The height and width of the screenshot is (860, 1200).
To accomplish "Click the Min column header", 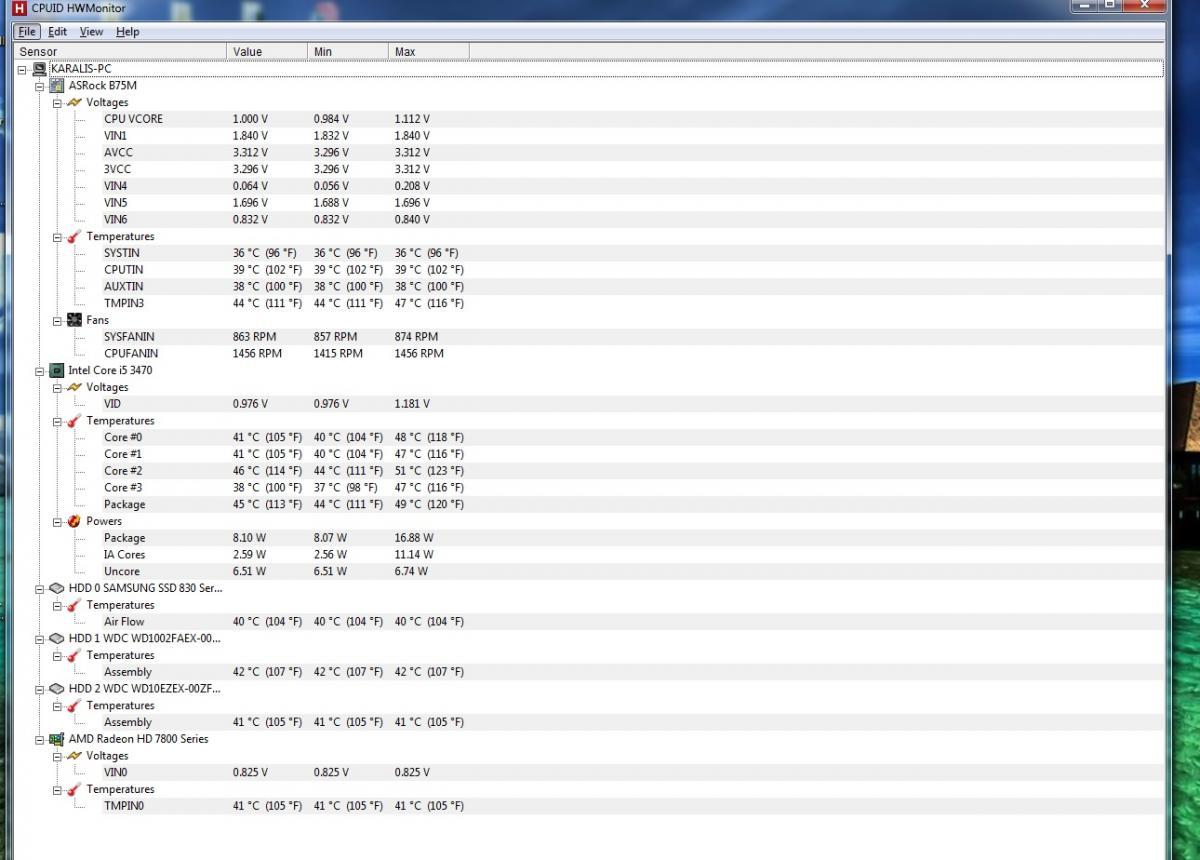I will coord(348,51).
